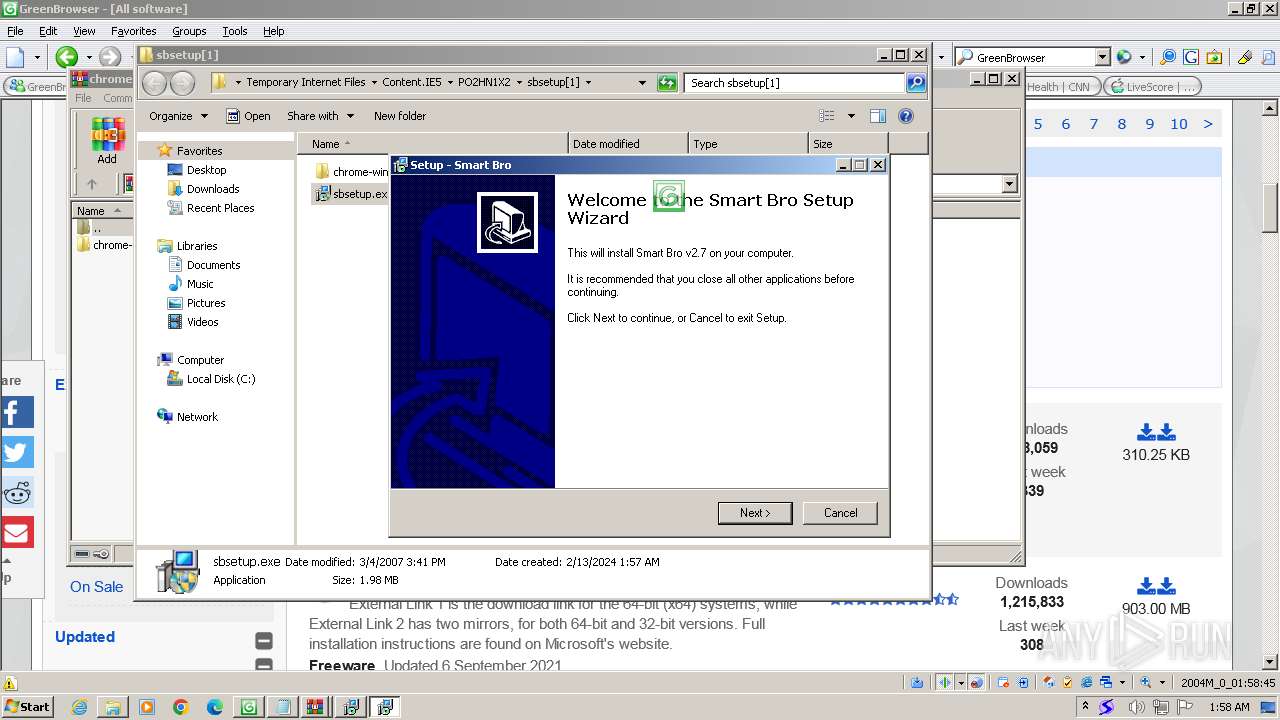
Task: Expand the Temporary Internet Files breadcrumb arrow
Action: pos(373,83)
